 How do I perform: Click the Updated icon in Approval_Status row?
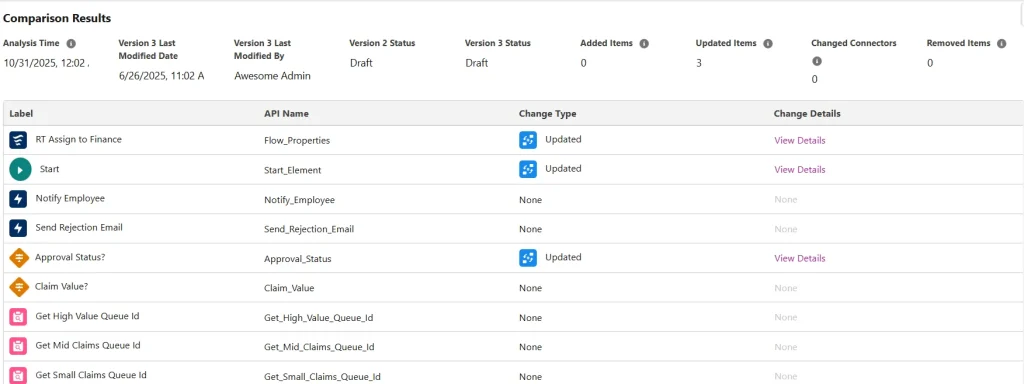click(x=528, y=258)
